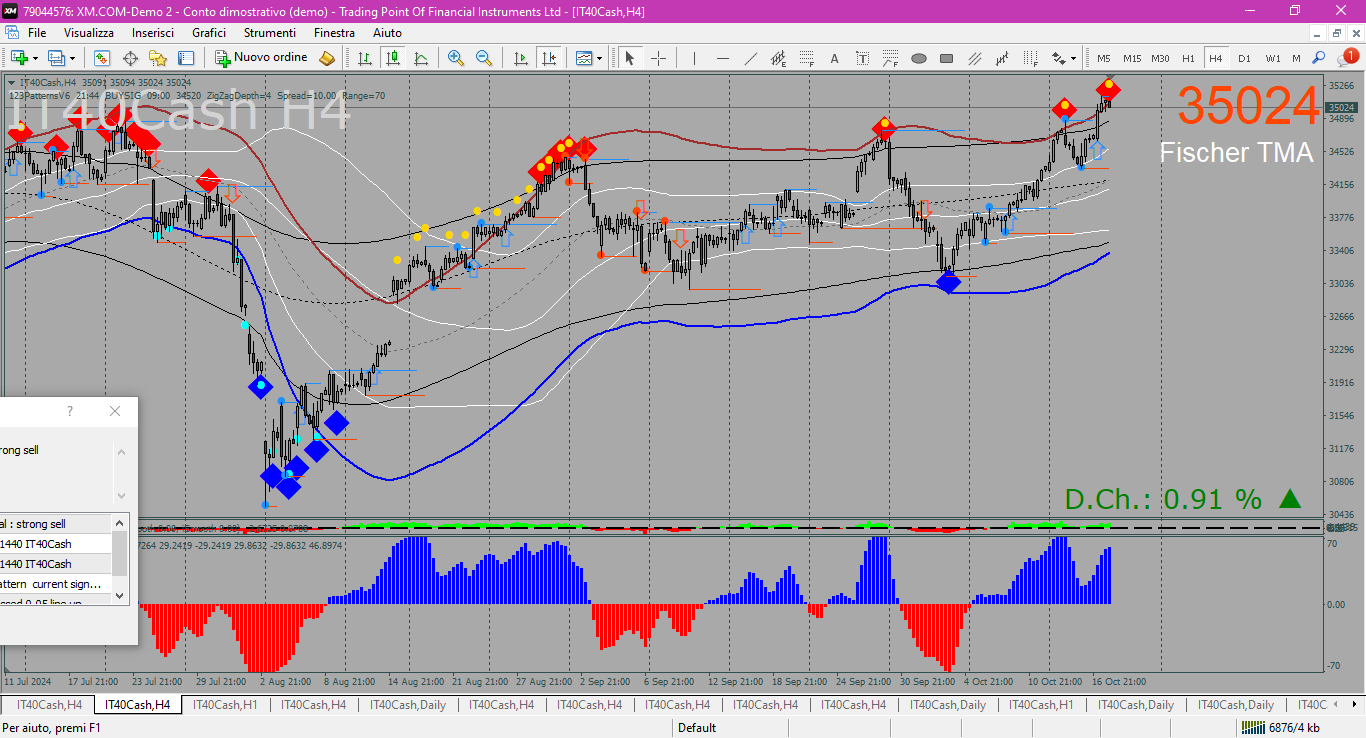Toggle chart shift
This screenshot has width=1366, height=738.
[548, 58]
